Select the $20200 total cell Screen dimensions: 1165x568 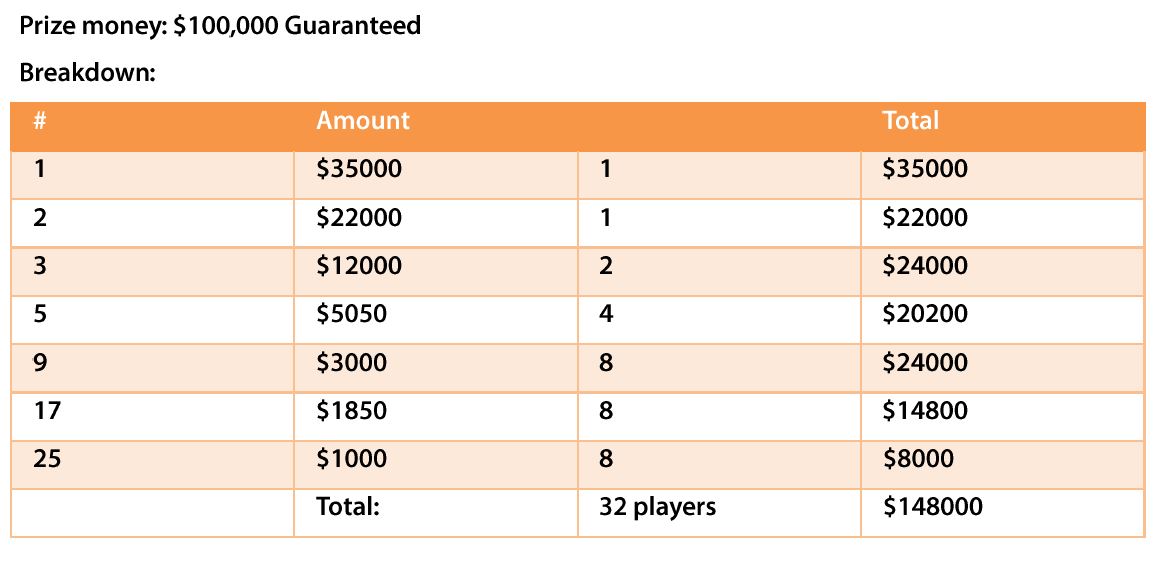pyautogui.click(x=925, y=314)
